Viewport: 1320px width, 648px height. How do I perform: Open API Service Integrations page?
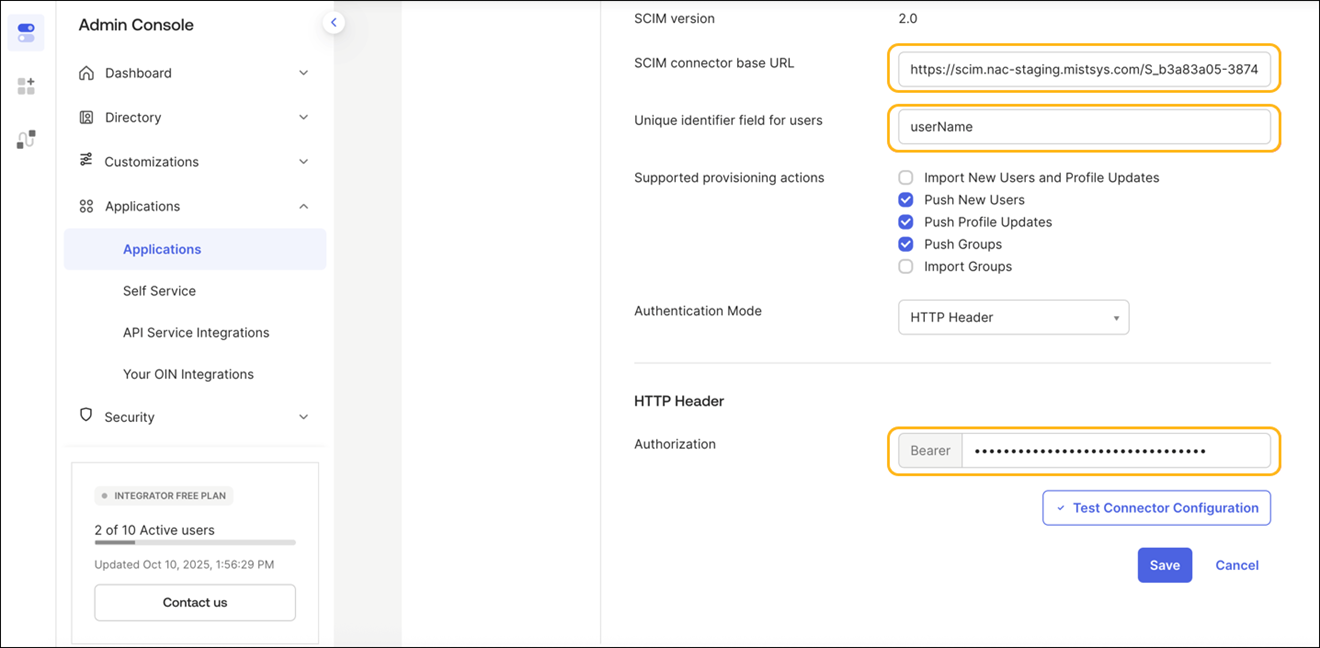point(196,333)
